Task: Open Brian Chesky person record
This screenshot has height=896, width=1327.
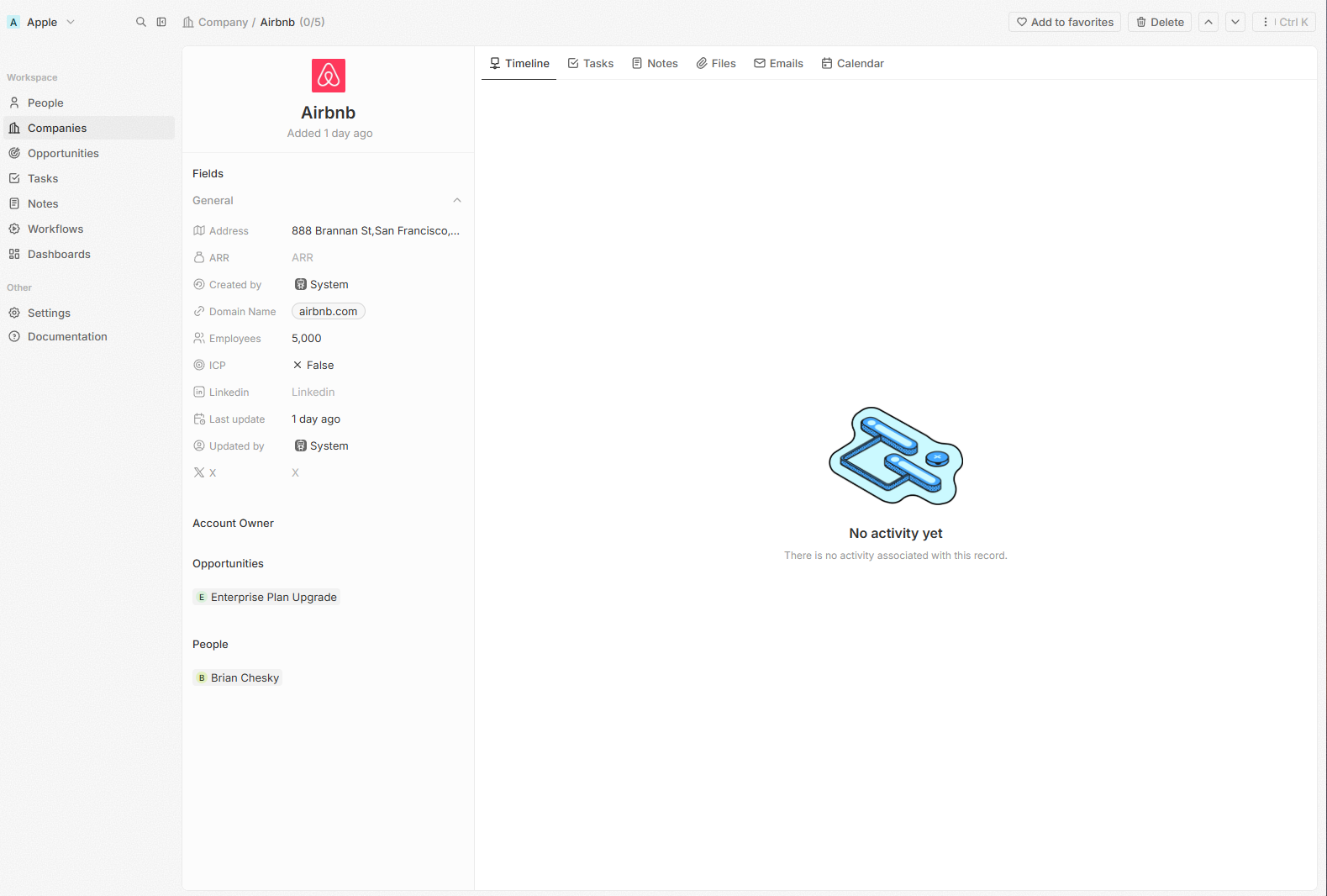Action: click(237, 677)
